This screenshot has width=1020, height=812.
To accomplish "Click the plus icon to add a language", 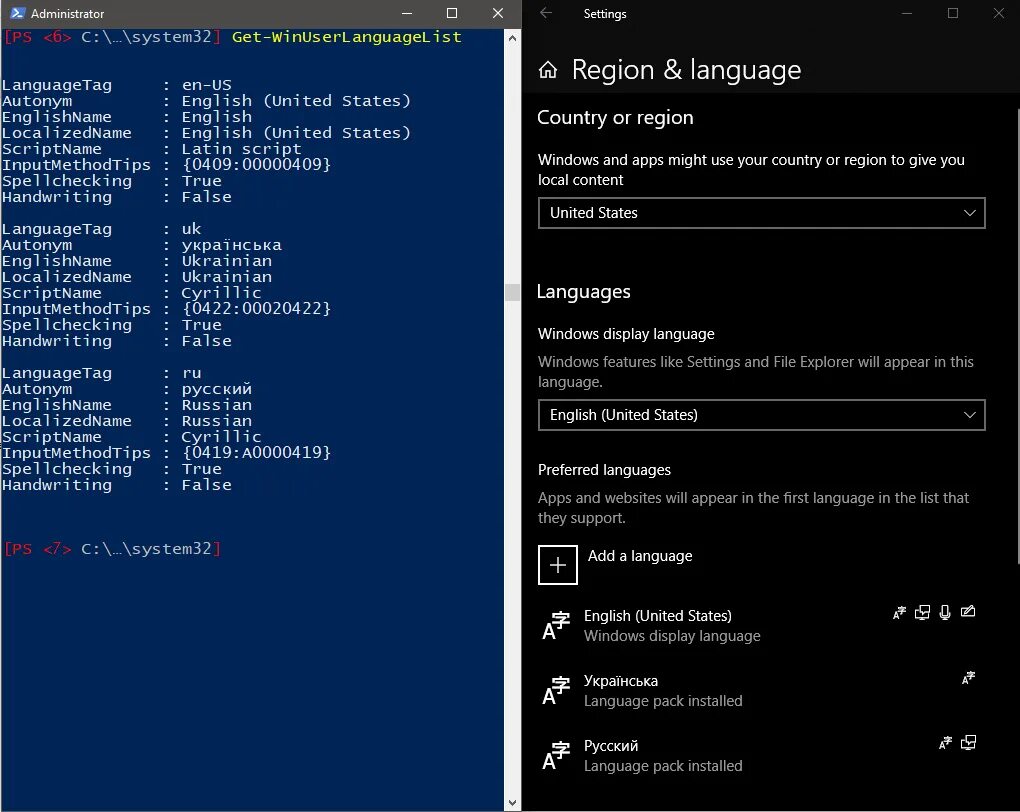I will click(x=558, y=564).
